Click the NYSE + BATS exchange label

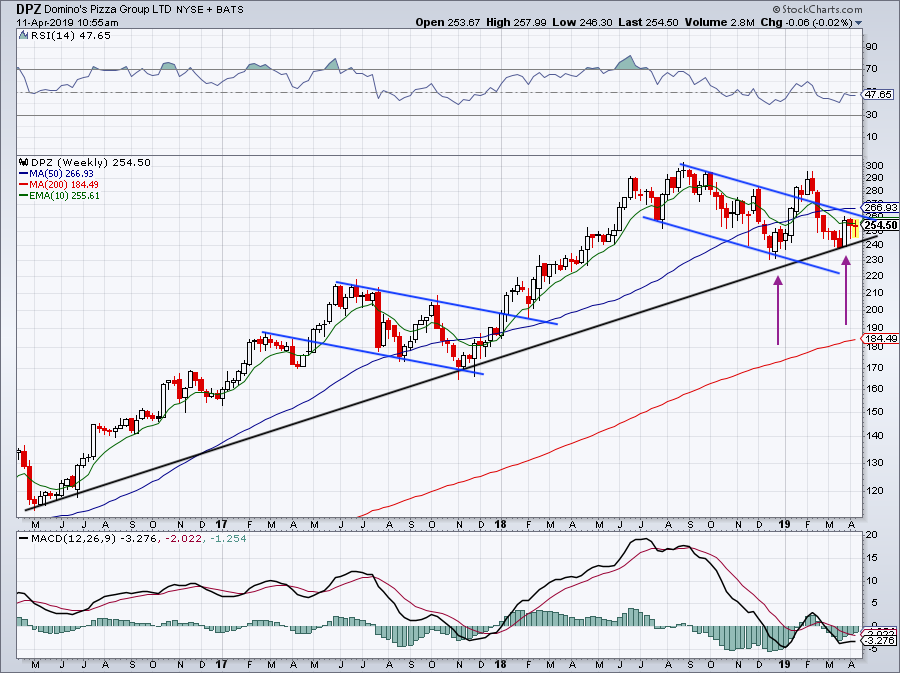tap(210, 10)
